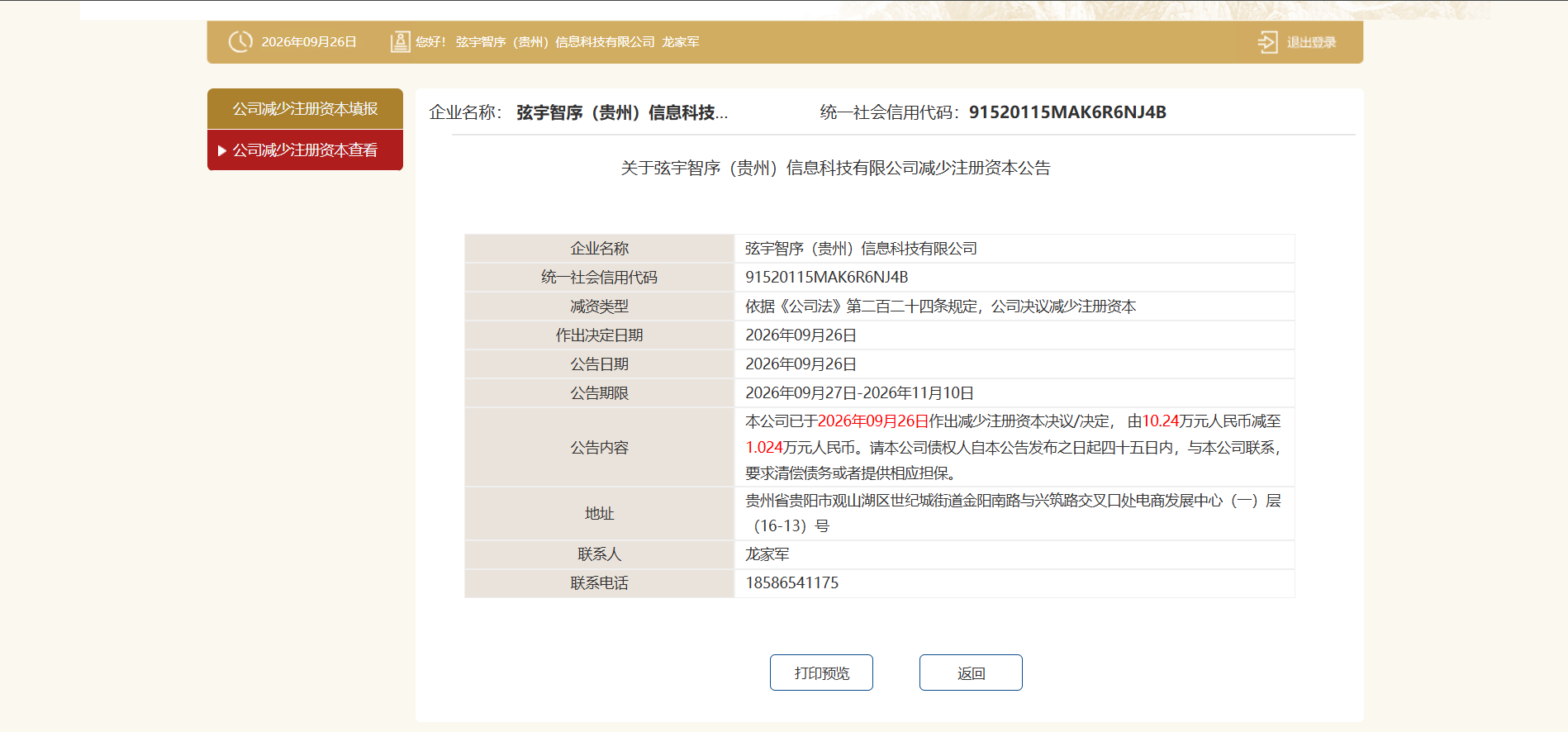Click contact name 龙家军 in table
Screen dimensions: 1568x732
(x=767, y=554)
